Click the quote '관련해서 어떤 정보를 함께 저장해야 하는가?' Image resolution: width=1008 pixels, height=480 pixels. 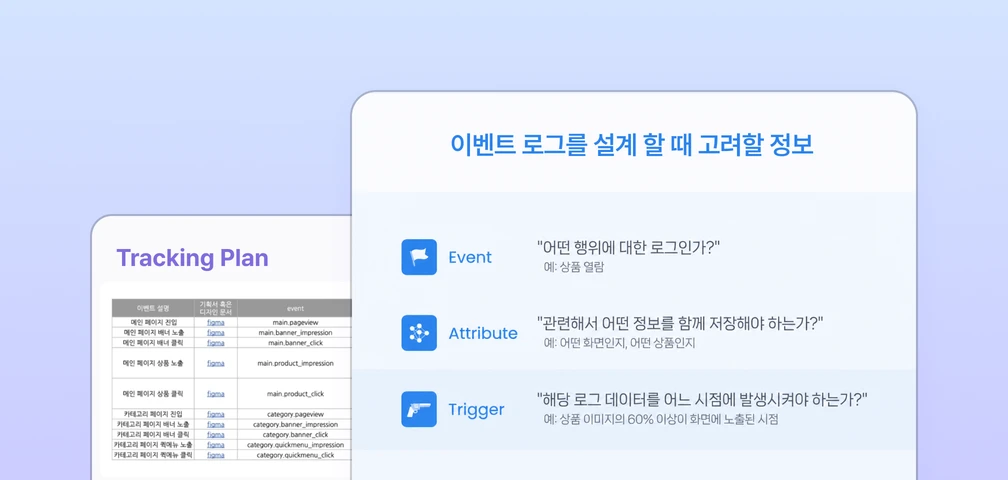[681, 323]
